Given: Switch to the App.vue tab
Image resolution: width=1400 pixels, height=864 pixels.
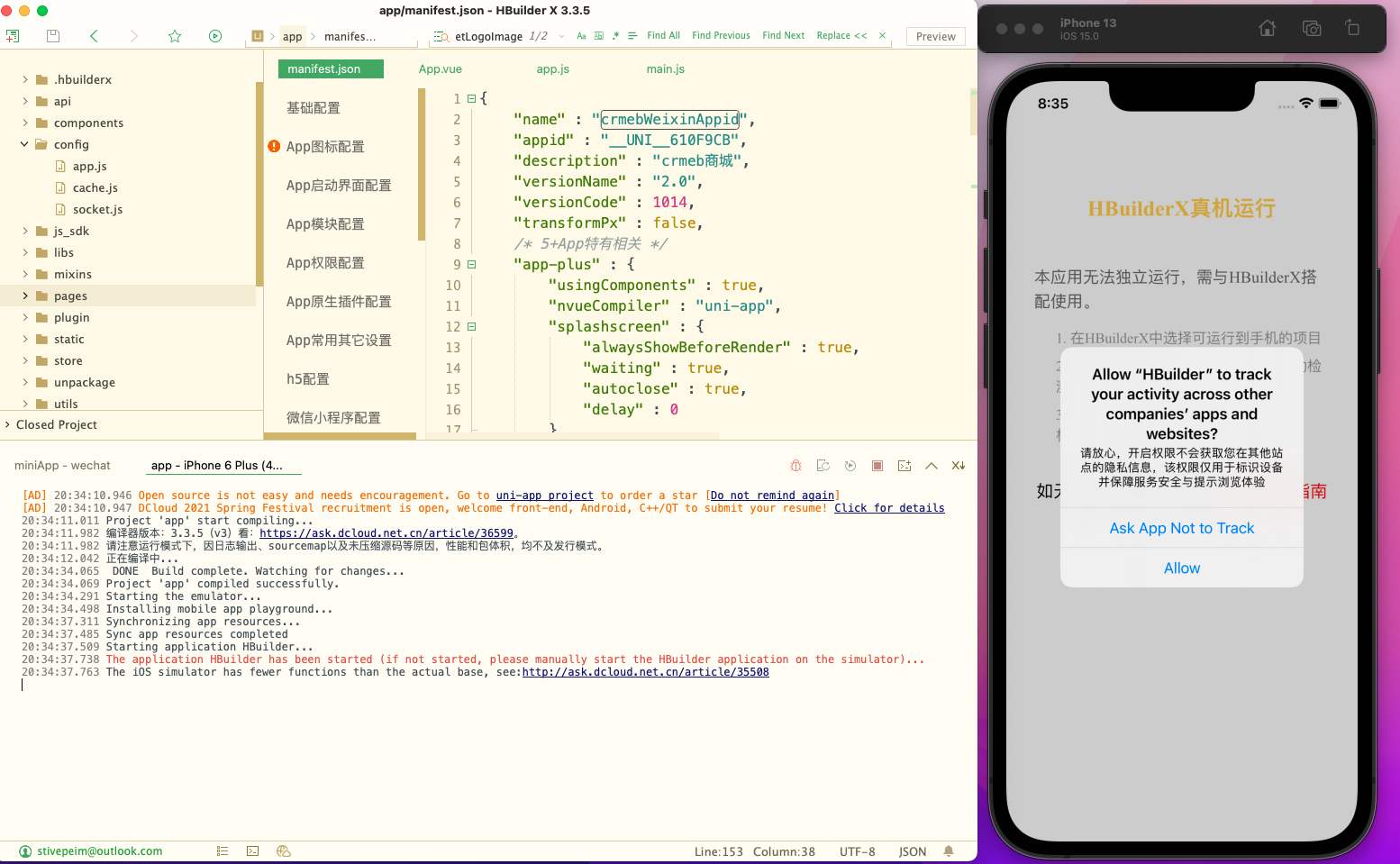Looking at the screenshot, I should tap(439, 68).
